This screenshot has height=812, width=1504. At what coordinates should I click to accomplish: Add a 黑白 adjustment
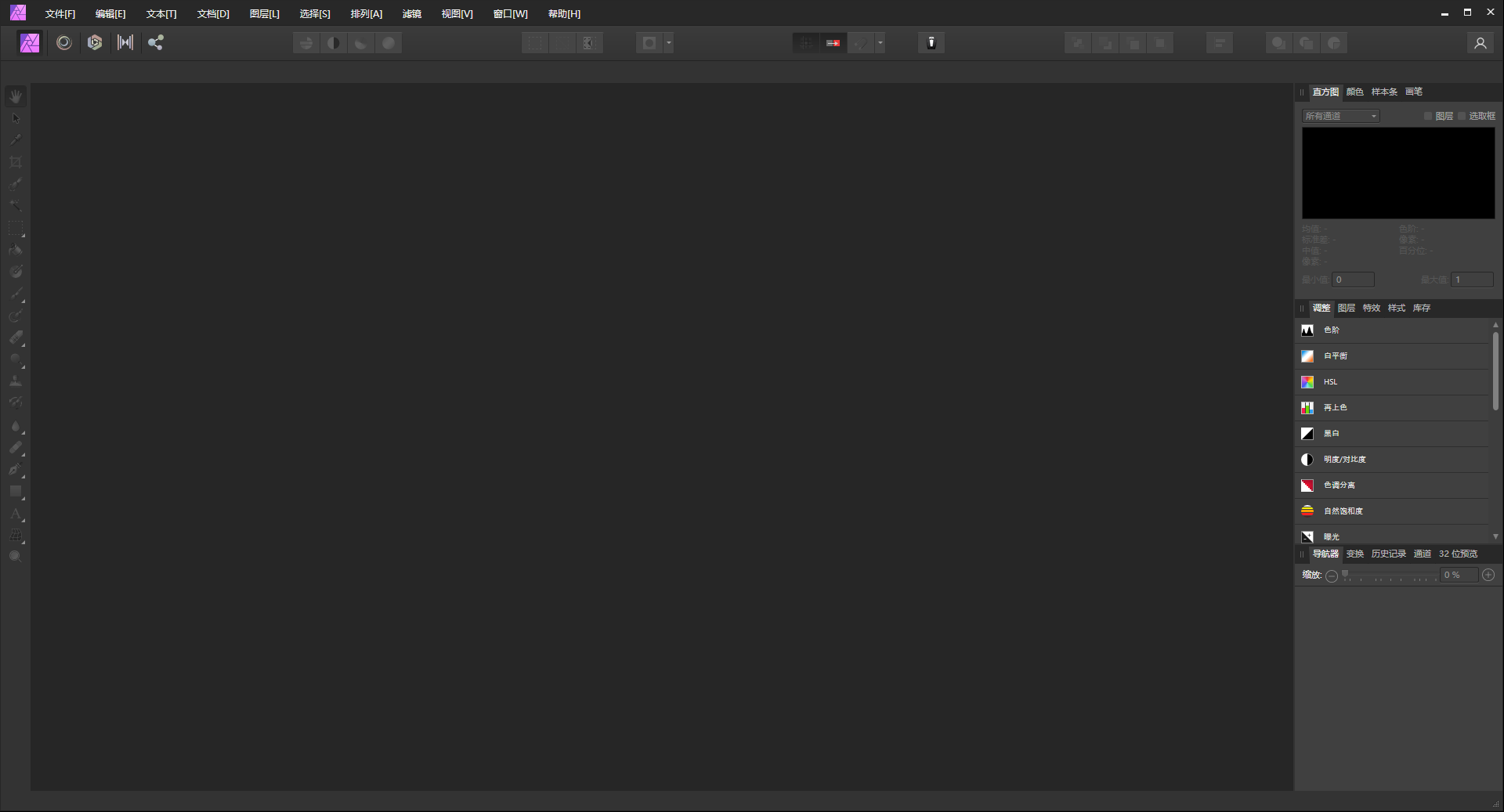pyautogui.click(x=1394, y=434)
